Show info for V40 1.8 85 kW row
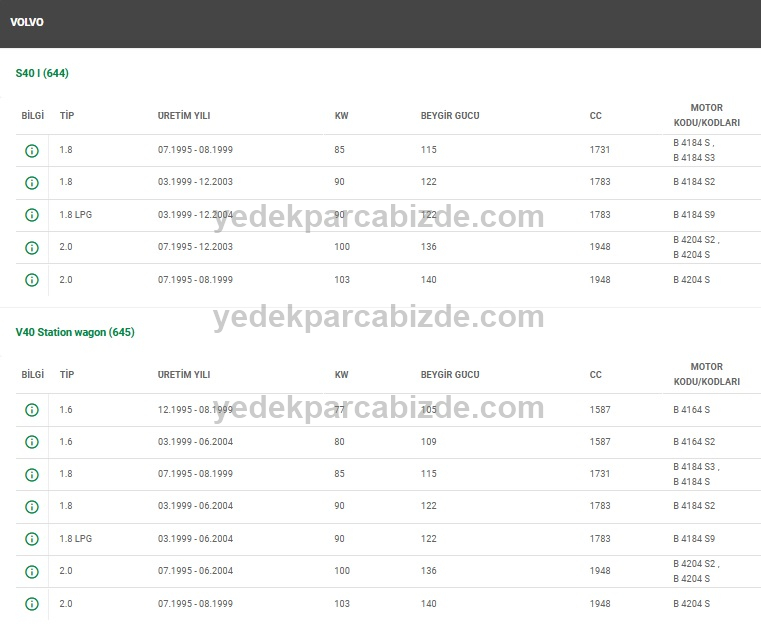Viewport: 761px width, 630px height. (32, 475)
